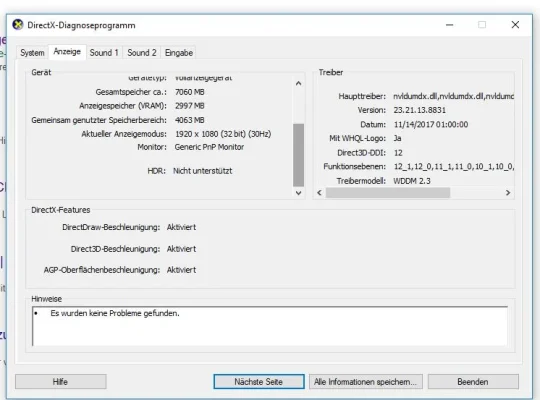
Task: Click the VRAM value 2997 MB
Action: pyautogui.click(x=189, y=106)
